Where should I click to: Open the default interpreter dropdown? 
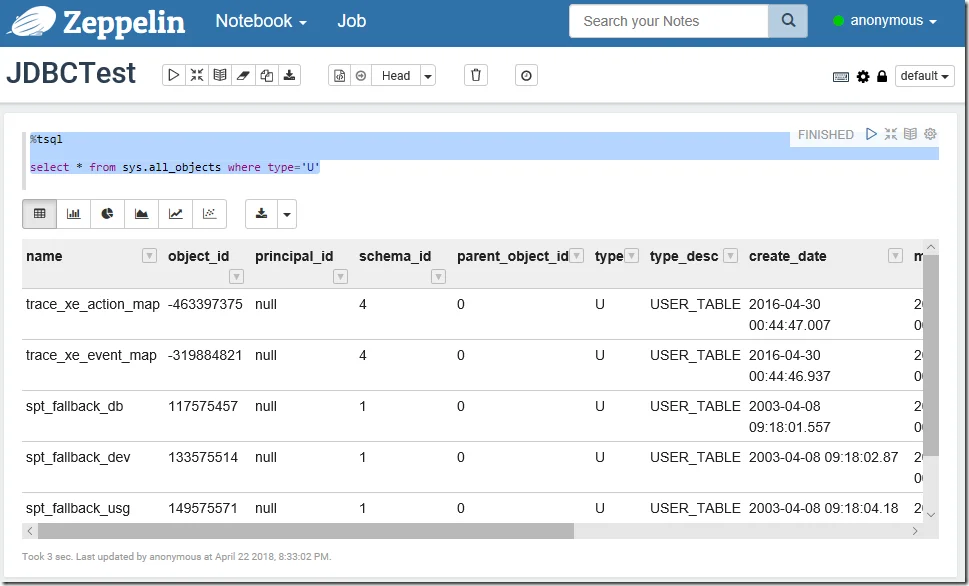pyautogui.click(x=924, y=75)
